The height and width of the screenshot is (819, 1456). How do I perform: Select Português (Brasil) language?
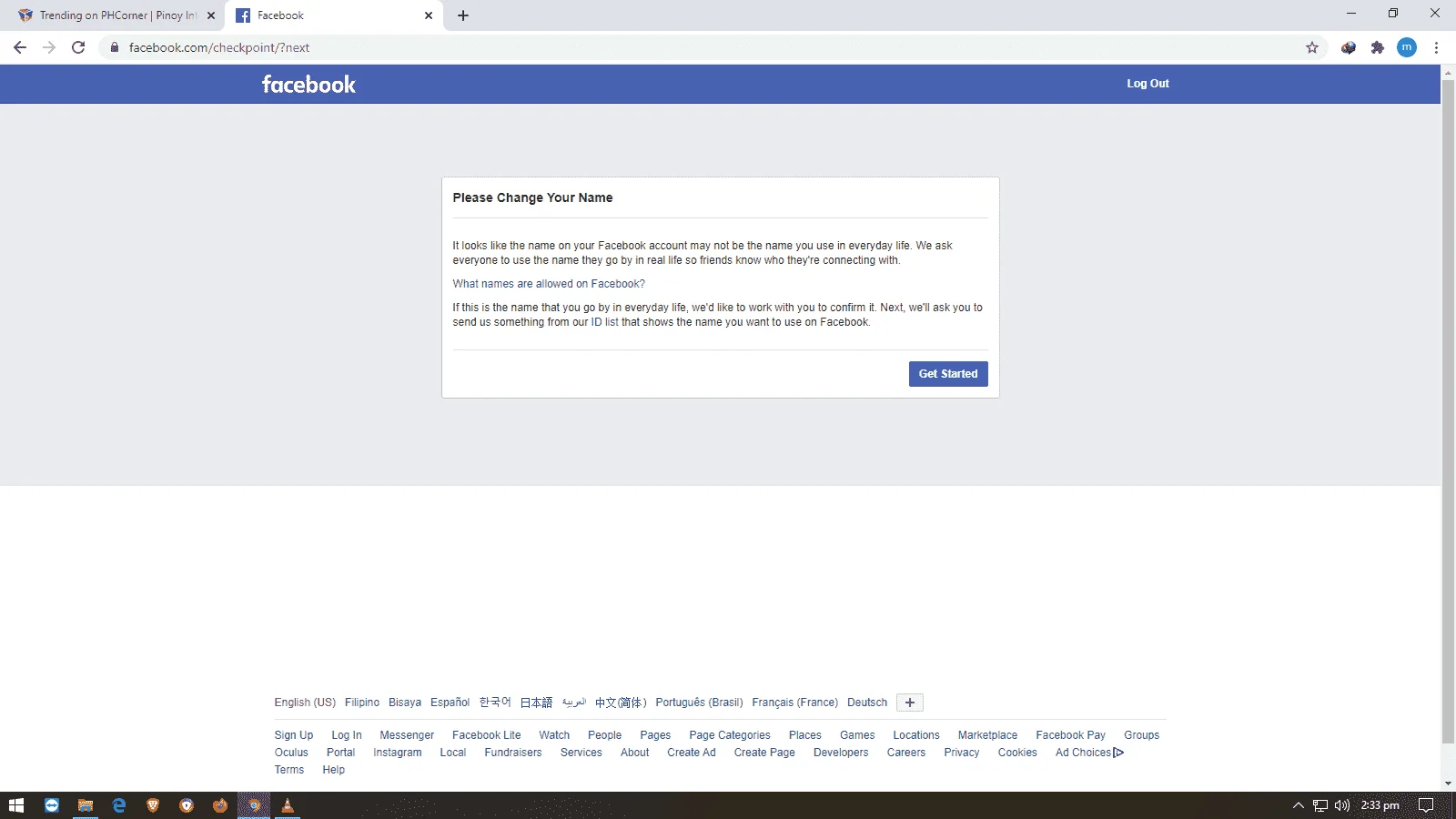699,703
